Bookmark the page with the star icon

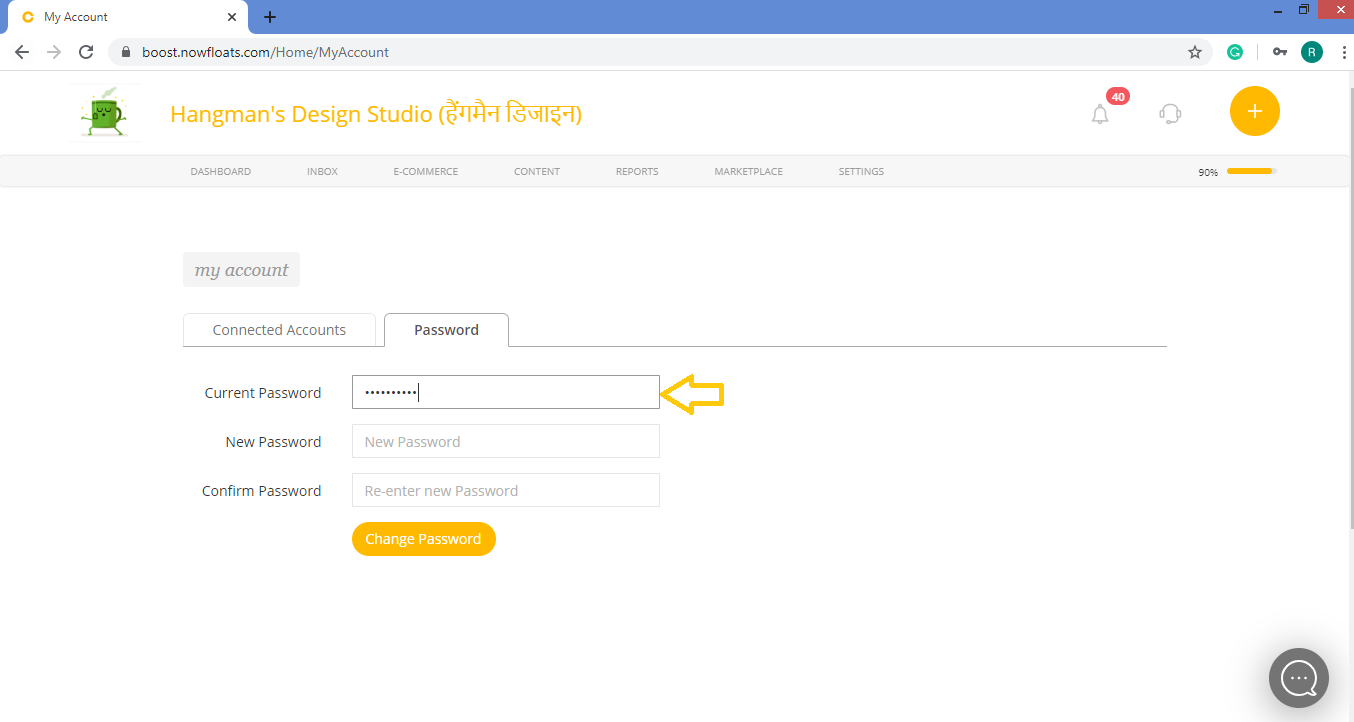(x=1194, y=51)
